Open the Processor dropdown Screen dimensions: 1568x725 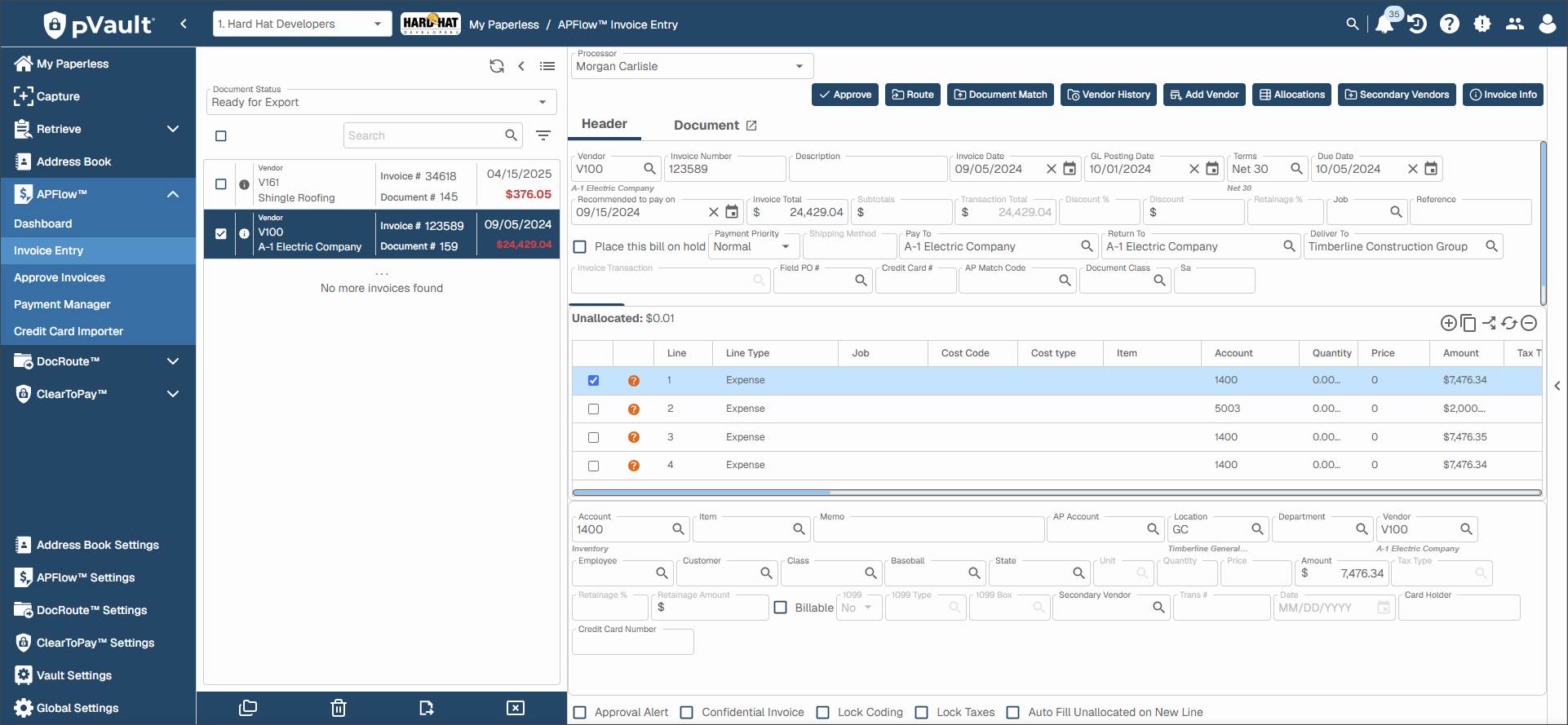pyautogui.click(x=692, y=66)
